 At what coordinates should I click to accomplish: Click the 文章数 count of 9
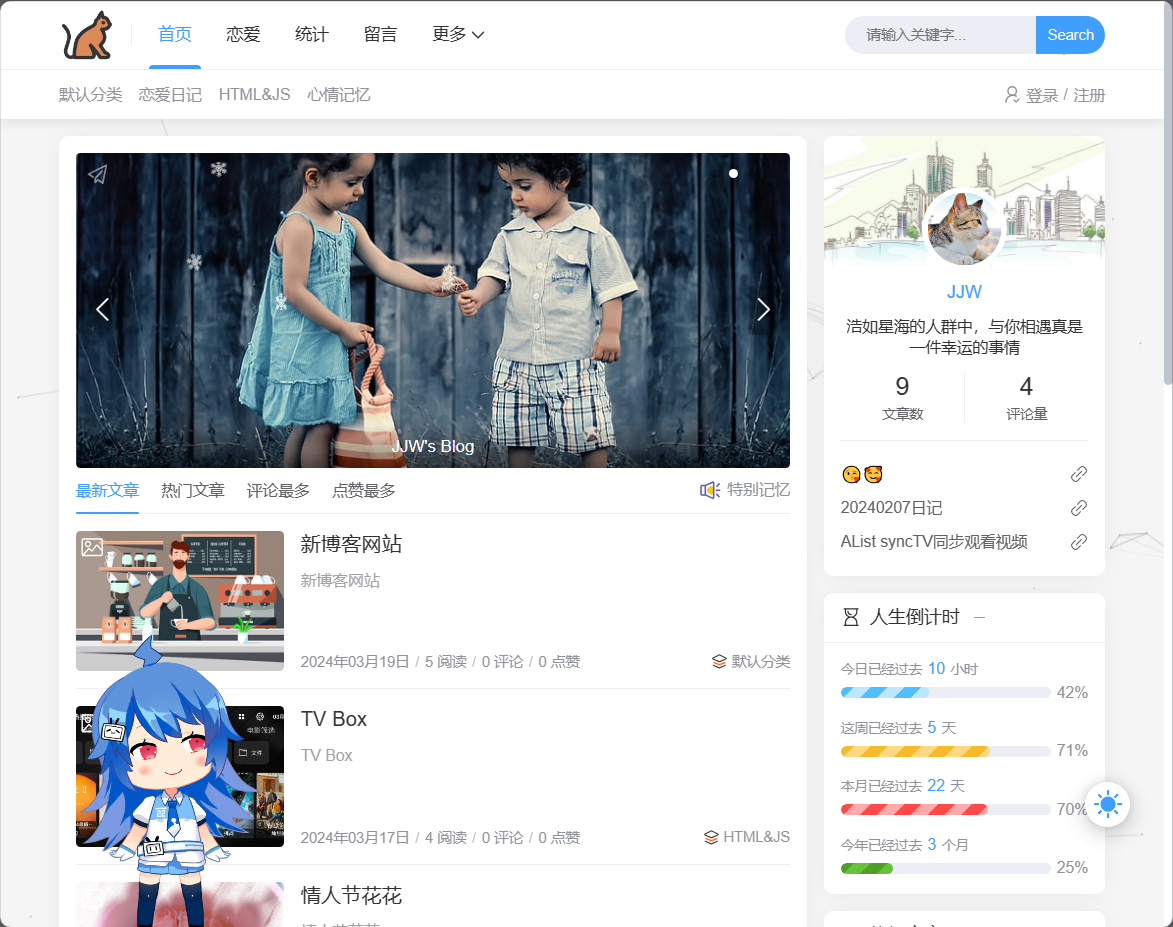[x=902, y=386]
